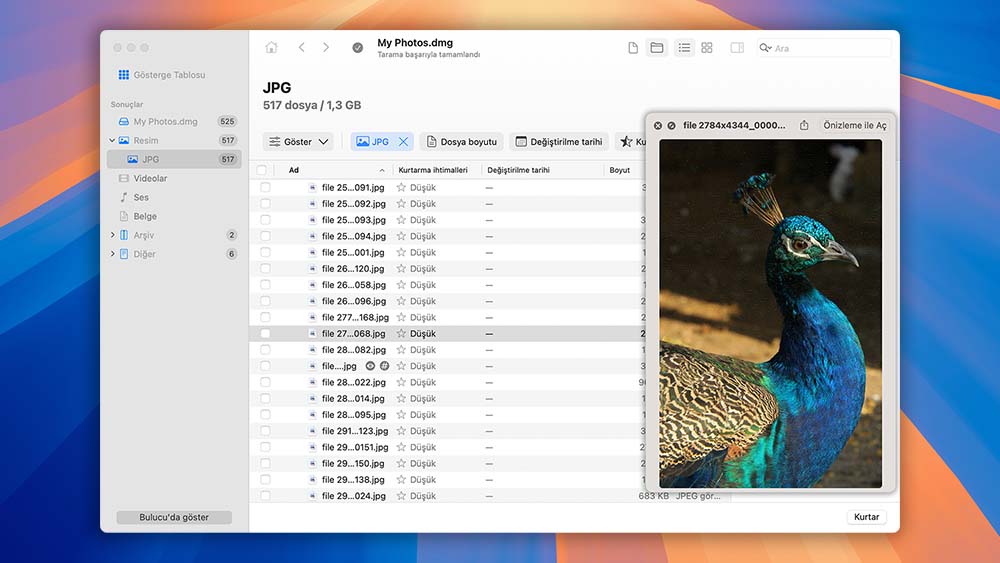Click the scan completed checkmark icon

coord(358,48)
